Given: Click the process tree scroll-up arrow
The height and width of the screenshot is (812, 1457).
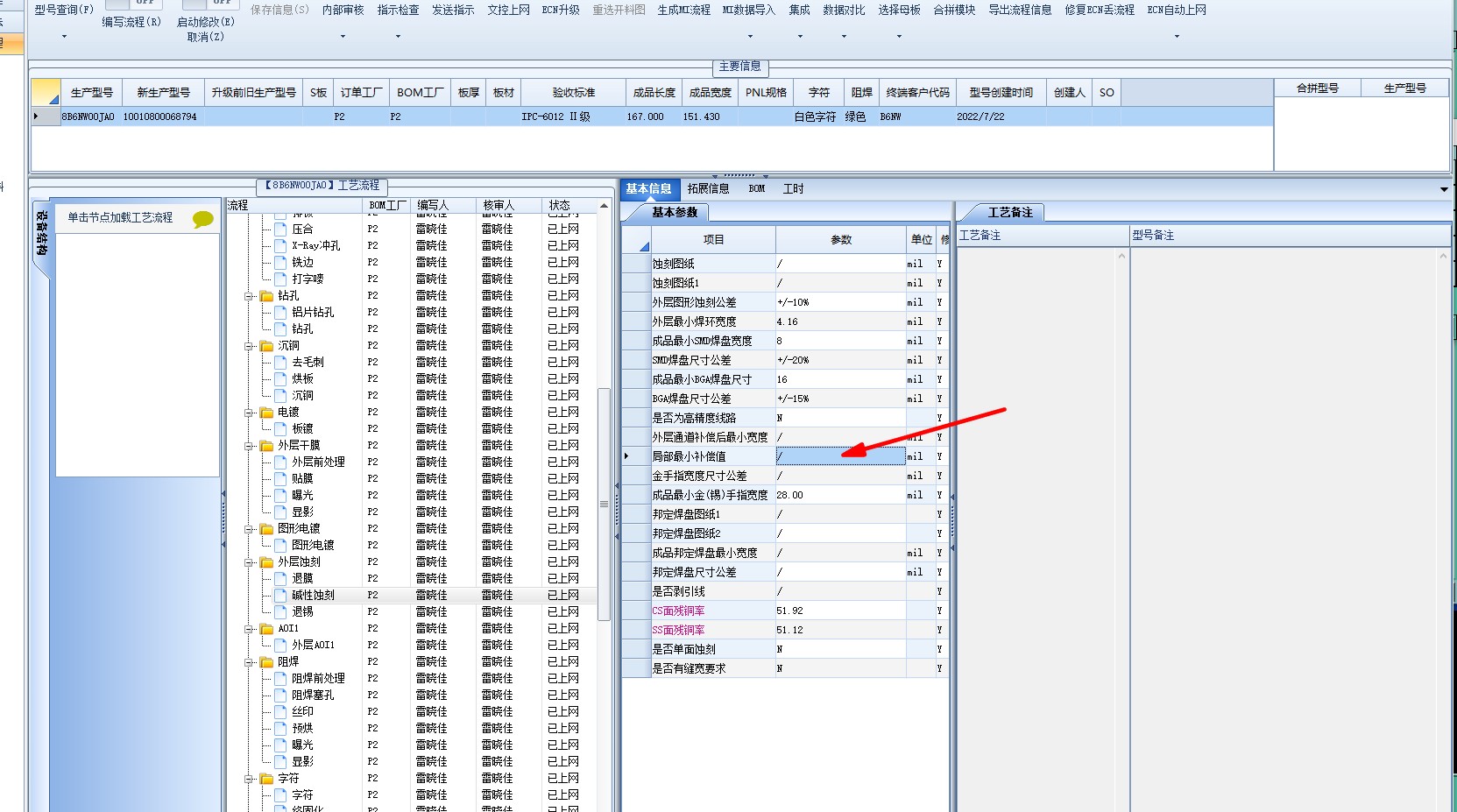Looking at the screenshot, I should pos(604,206).
